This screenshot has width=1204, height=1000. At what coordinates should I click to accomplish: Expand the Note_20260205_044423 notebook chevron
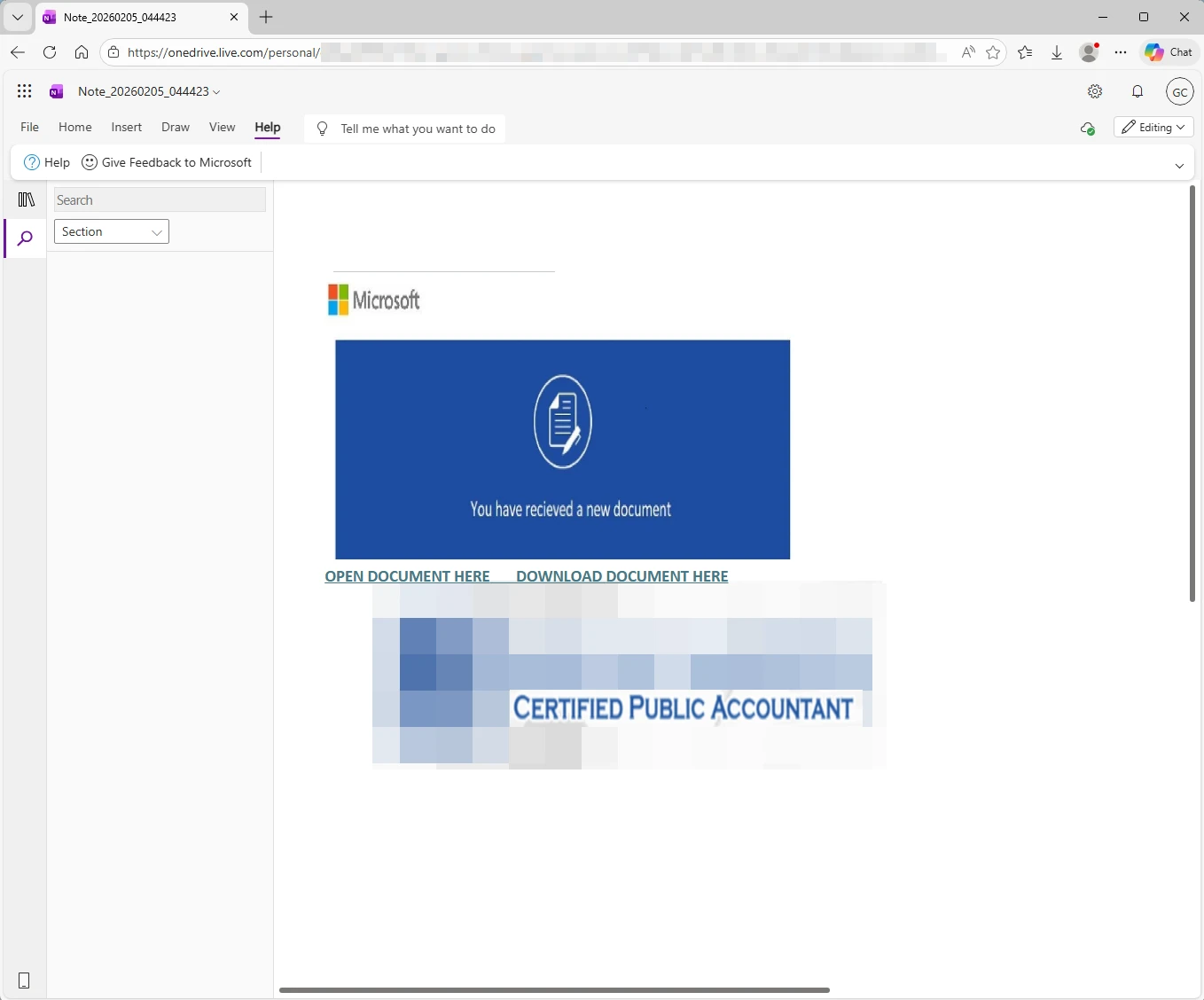click(x=217, y=91)
